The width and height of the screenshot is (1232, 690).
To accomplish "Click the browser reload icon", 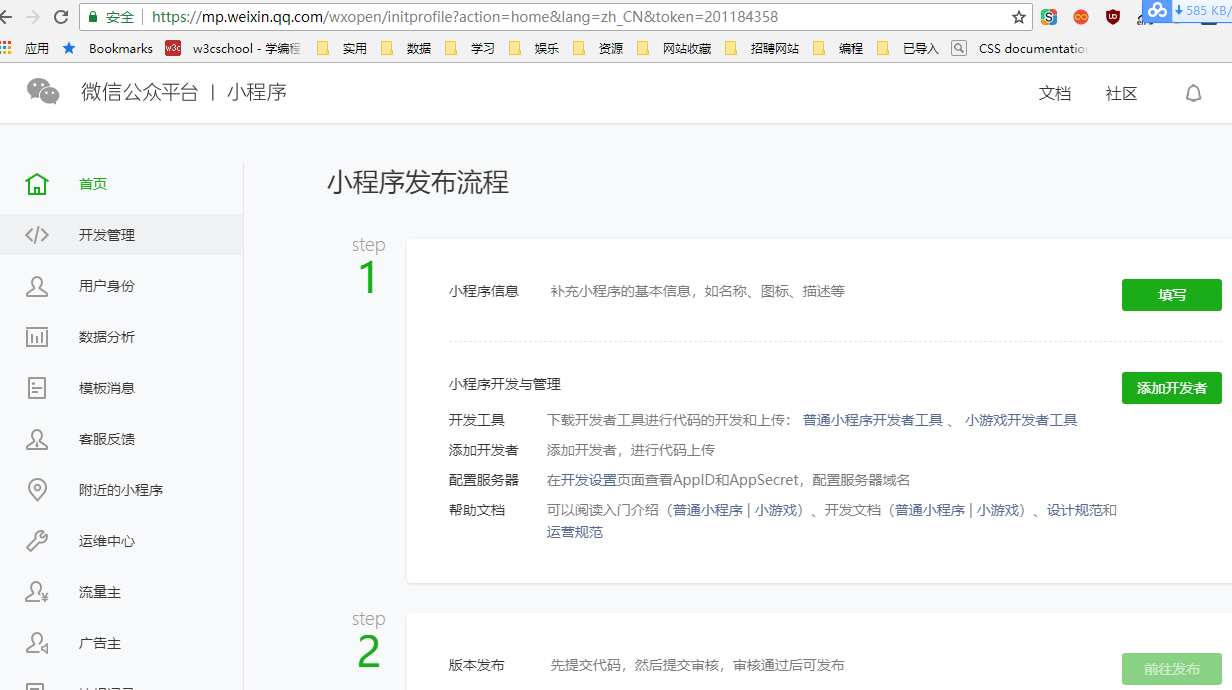I will (61, 17).
